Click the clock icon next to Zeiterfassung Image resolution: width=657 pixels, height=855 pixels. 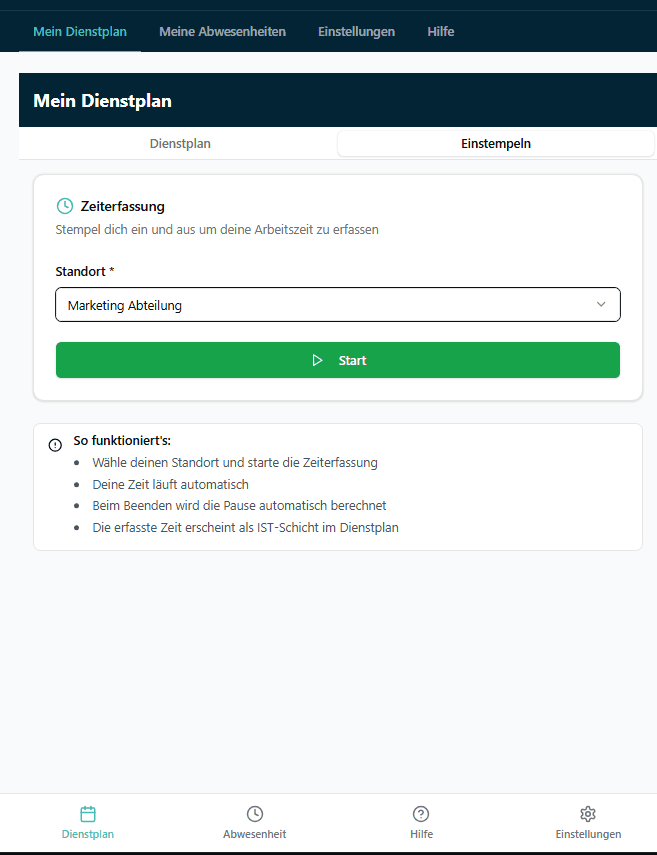pyautogui.click(x=64, y=205)
